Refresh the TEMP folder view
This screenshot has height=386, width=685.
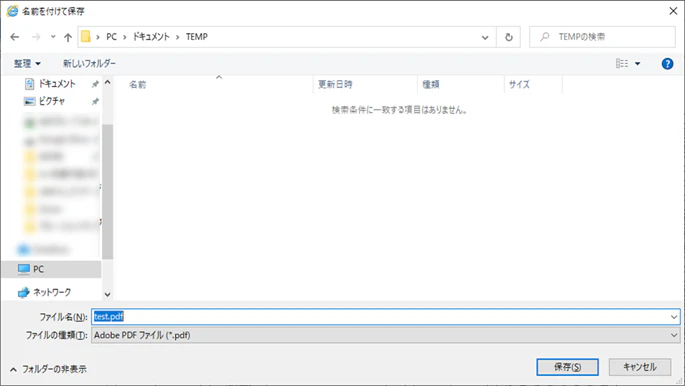pyautogui.click(x=509, y=37)
